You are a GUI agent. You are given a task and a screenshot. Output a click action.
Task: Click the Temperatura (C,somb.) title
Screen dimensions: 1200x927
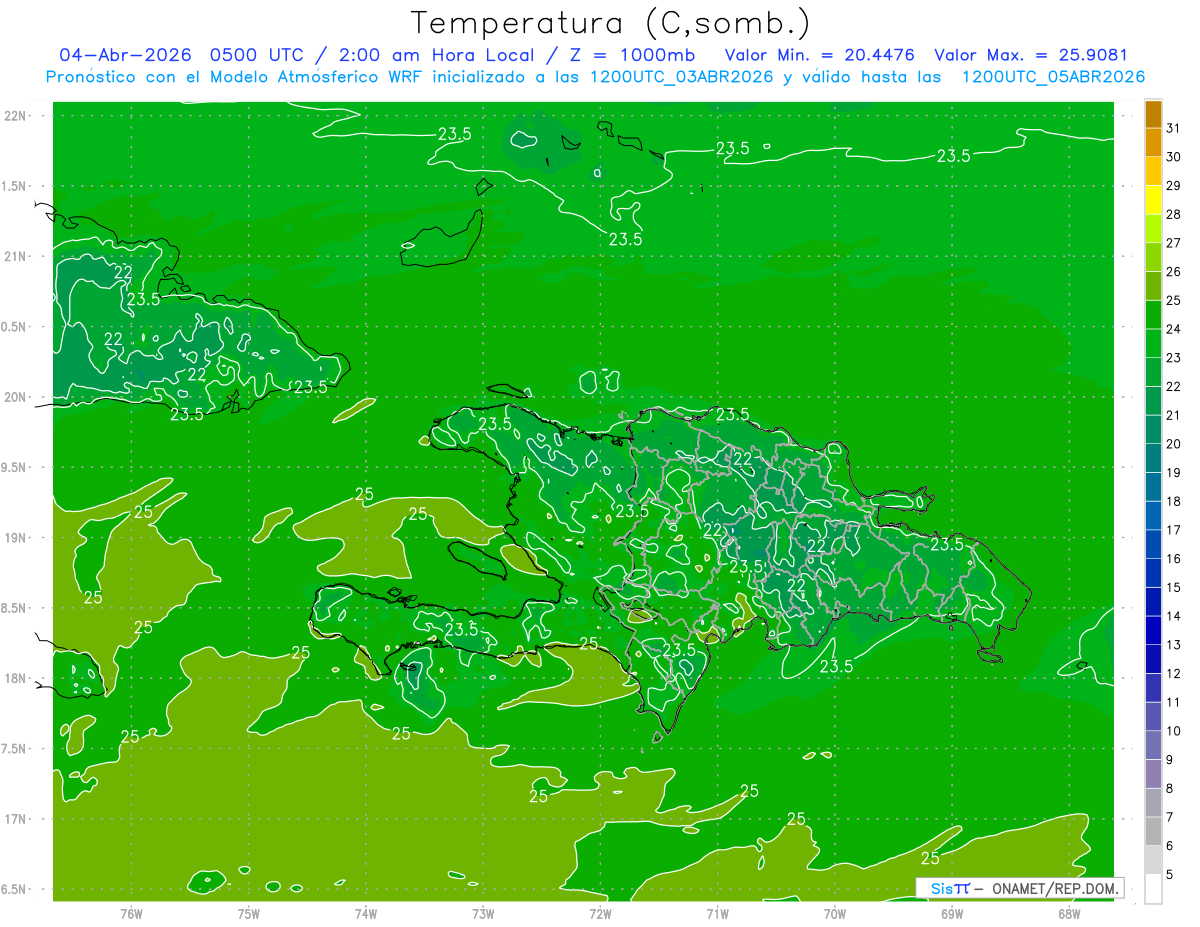(611, 24)
